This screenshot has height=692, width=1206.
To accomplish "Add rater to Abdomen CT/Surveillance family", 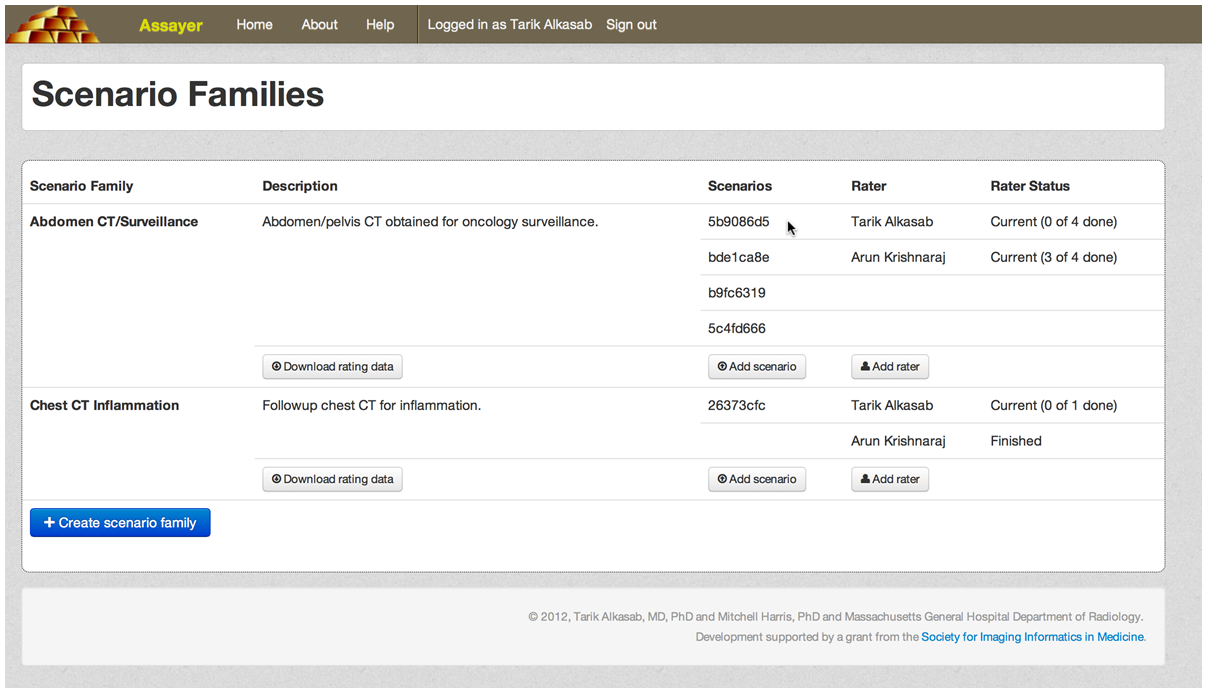I will pos(890,367).
